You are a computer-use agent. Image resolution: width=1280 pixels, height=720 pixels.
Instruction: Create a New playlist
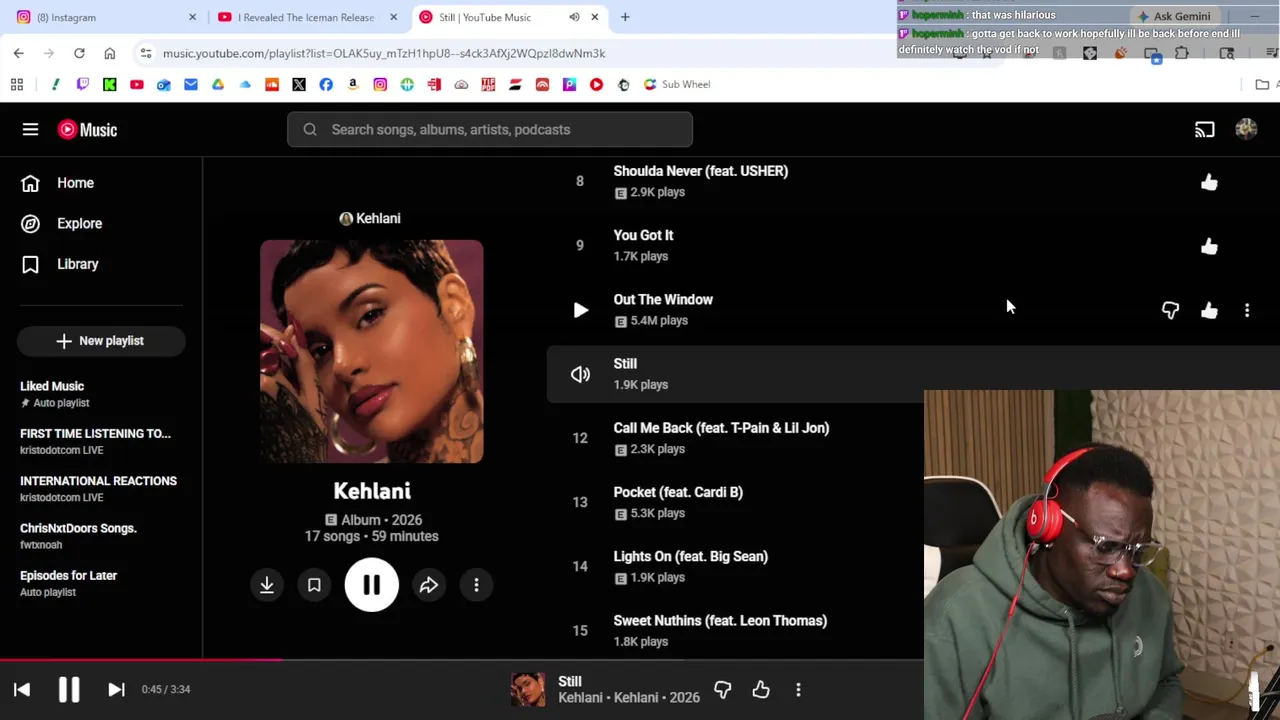tap(101, 341)
